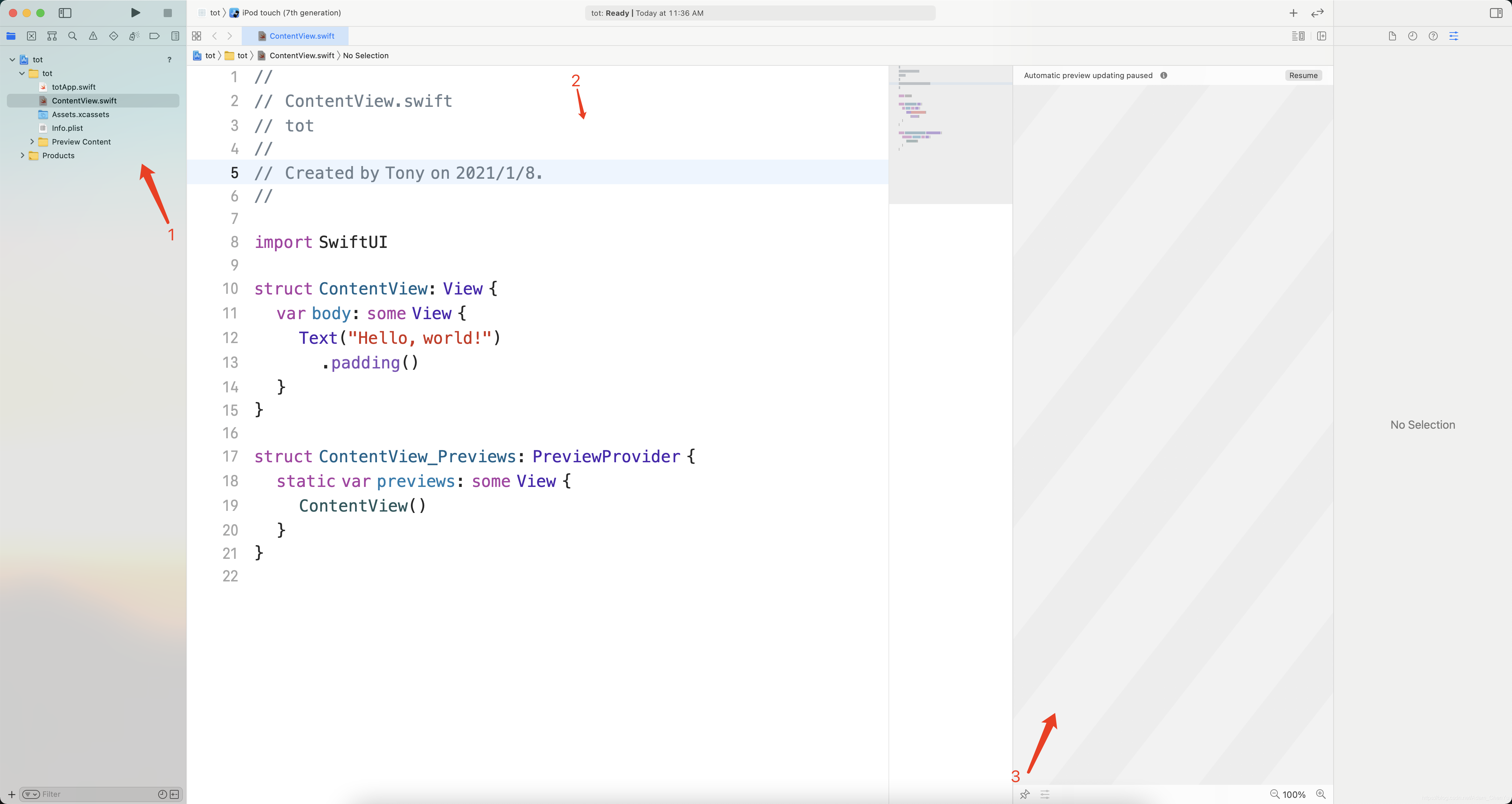Open the source control navigator

click(x=32, y=36)
